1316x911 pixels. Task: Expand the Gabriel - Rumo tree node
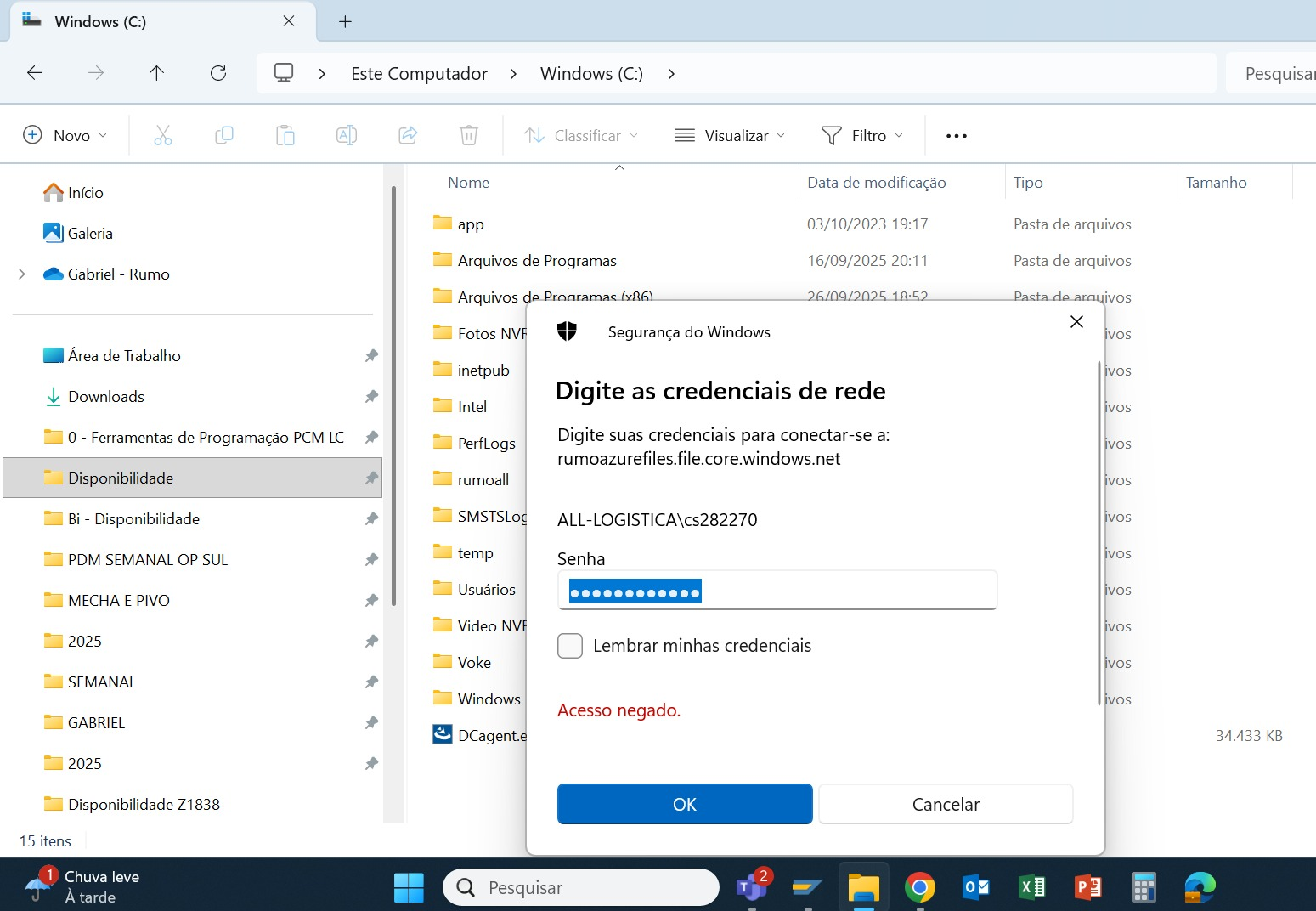(22, 274)
